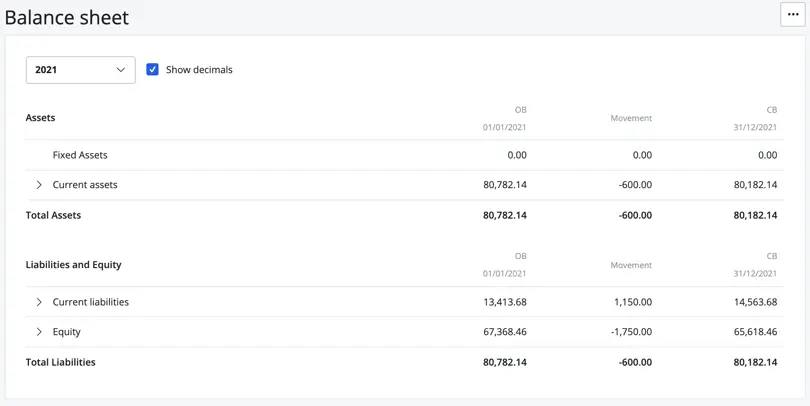This screenshot has width=810, height=406.
Task: Click Current assets opening balance 80,782.14
Action: pyautogui.click(x=505, y=185)
